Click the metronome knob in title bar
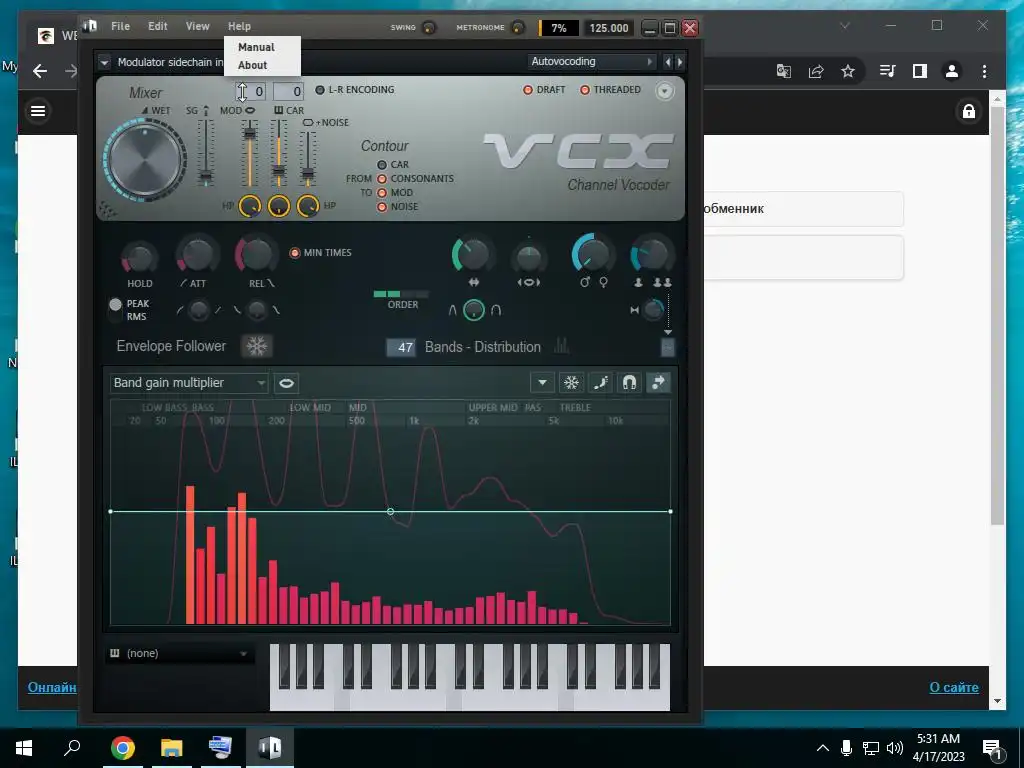This screenshot has height=768, width=1024. tap(517, 27)
